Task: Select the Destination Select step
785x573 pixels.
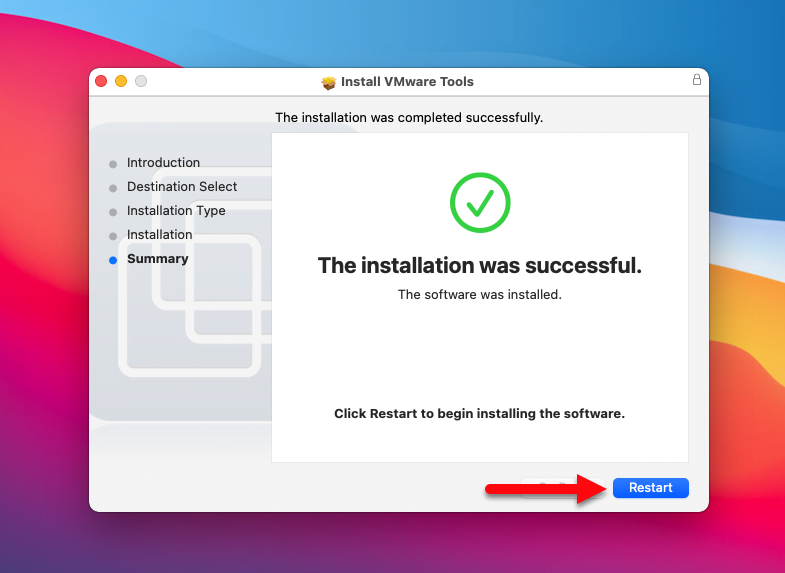Action: [x=182, y=187]
